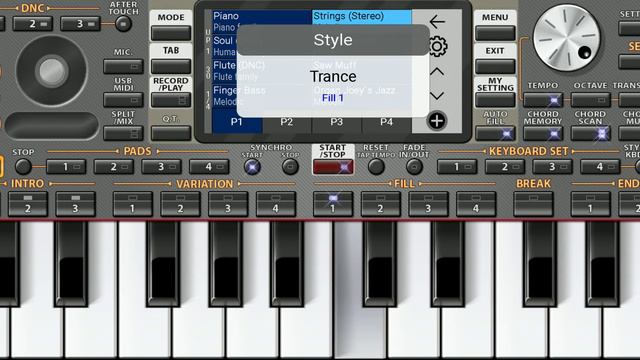Toggle the SYNCHRO STOP round button
640x360 pixels.
tap(290, 167)
